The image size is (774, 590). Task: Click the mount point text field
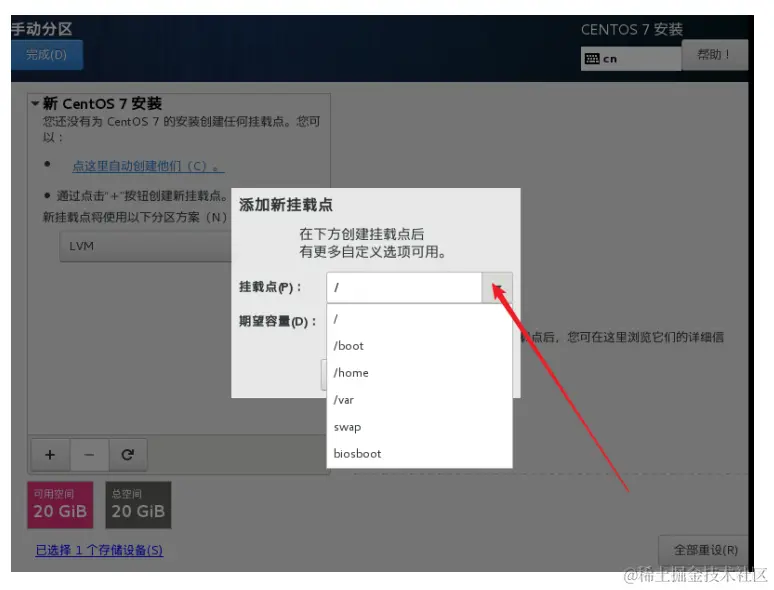[404, 287]
